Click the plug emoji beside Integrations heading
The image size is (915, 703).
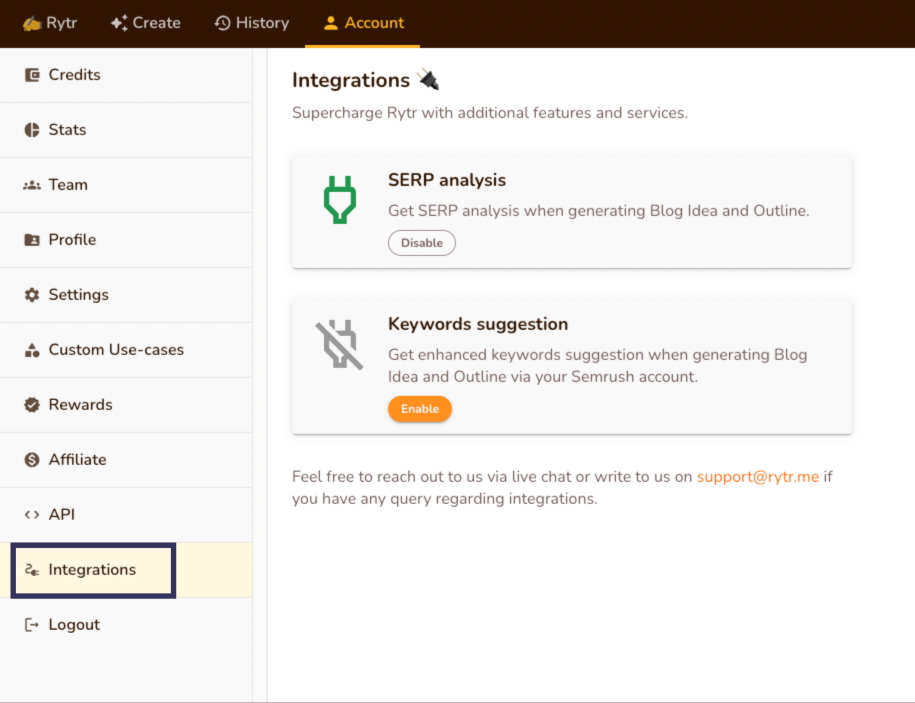click(x=428, y=80)
